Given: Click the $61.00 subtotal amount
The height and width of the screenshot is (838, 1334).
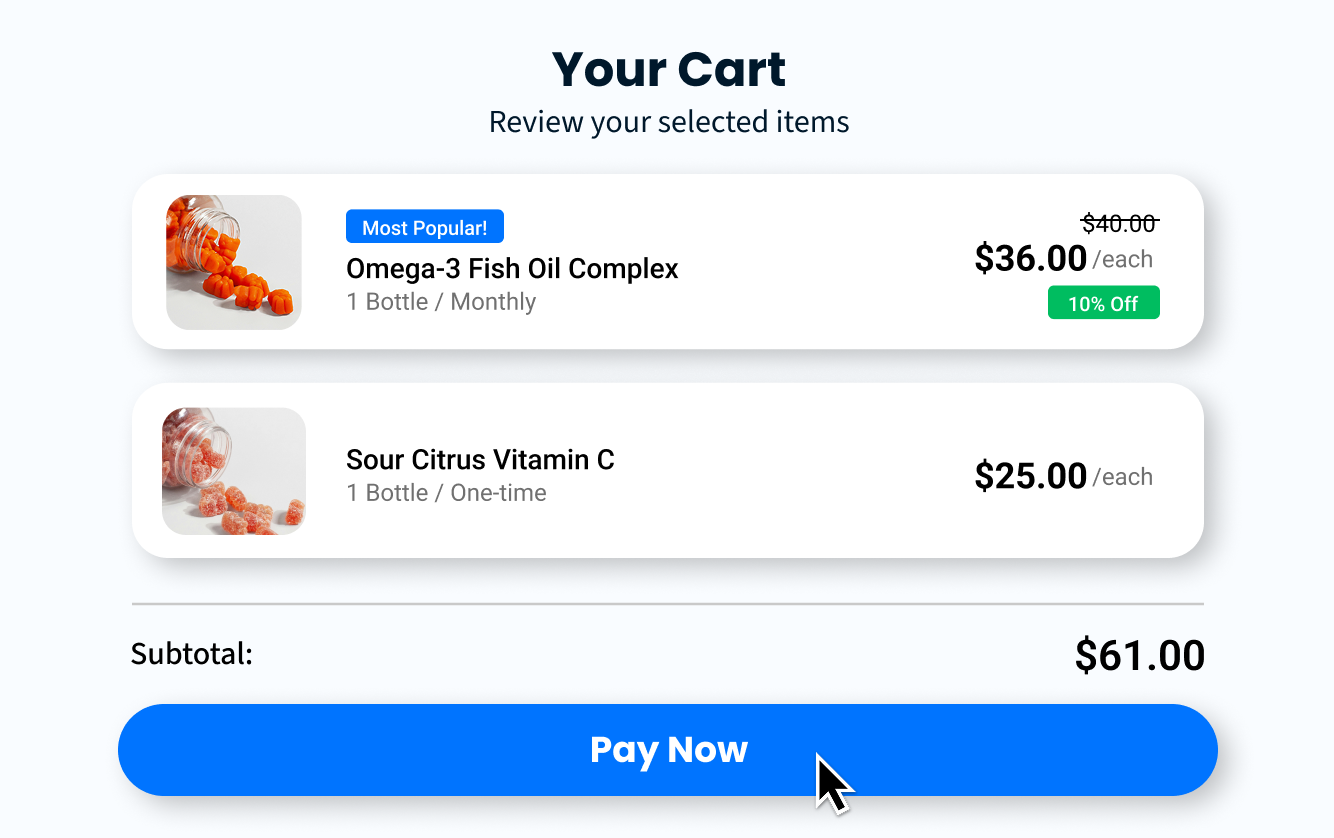Looking at the screenshot, I should click(x=1138, y=655).
